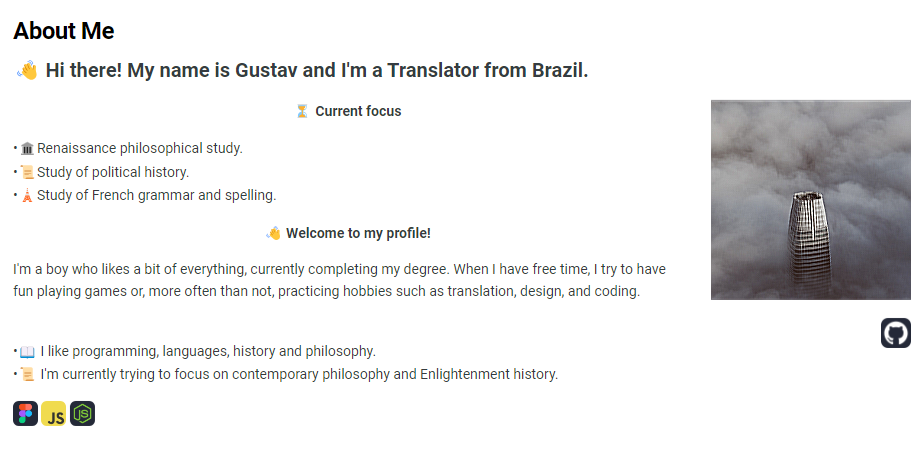
Task: Click the waving hand emoji in greeting
Action: coord(27,71)
